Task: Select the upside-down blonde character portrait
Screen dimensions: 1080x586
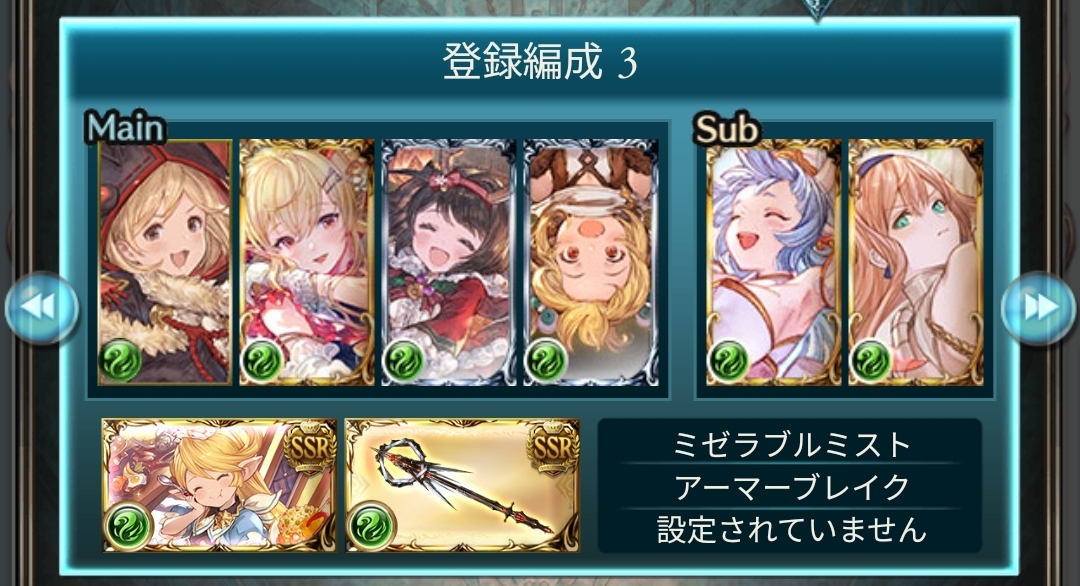Action: pyautogui.click(x=590, y=262)
